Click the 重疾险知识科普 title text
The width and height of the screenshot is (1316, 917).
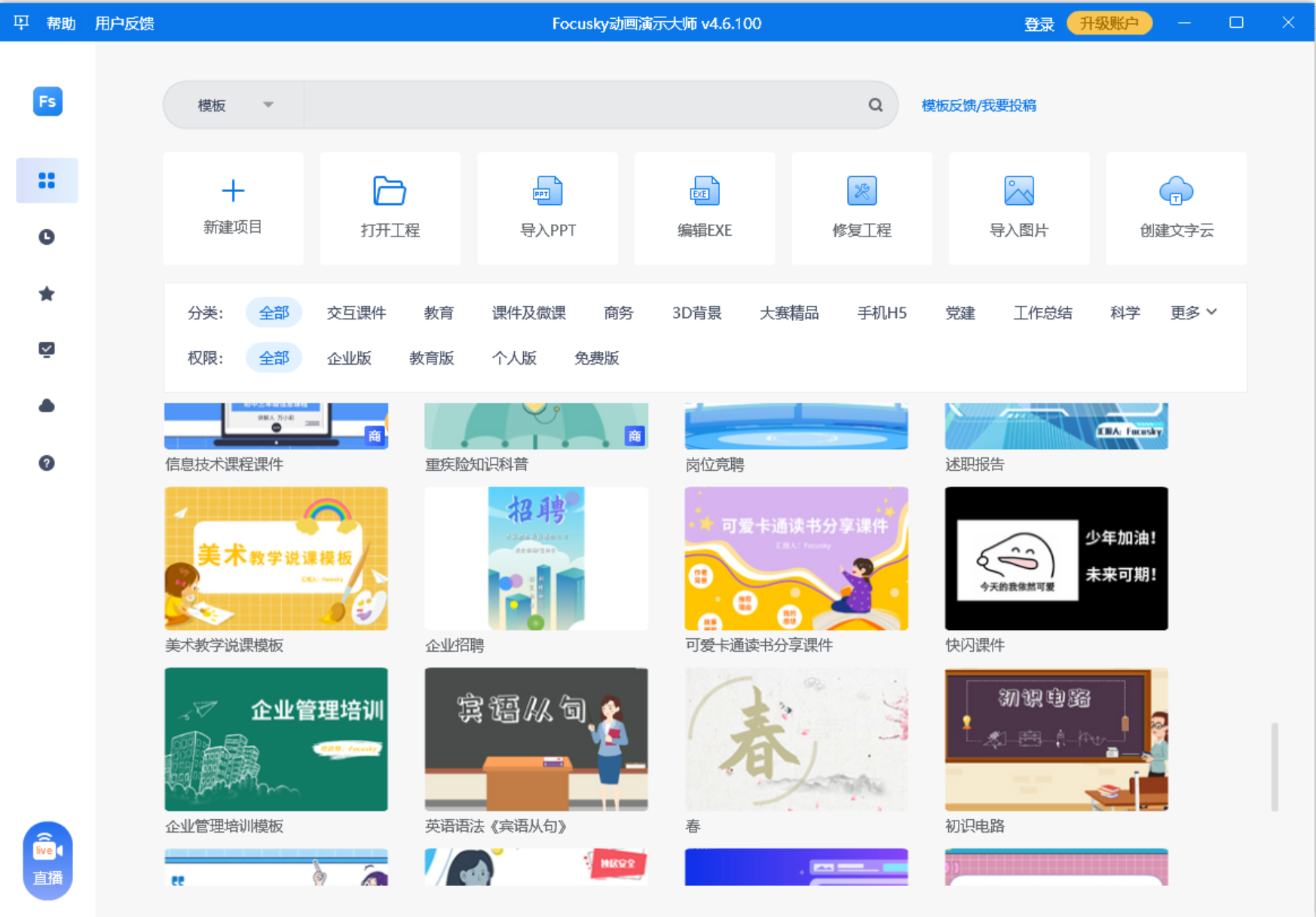476,464
